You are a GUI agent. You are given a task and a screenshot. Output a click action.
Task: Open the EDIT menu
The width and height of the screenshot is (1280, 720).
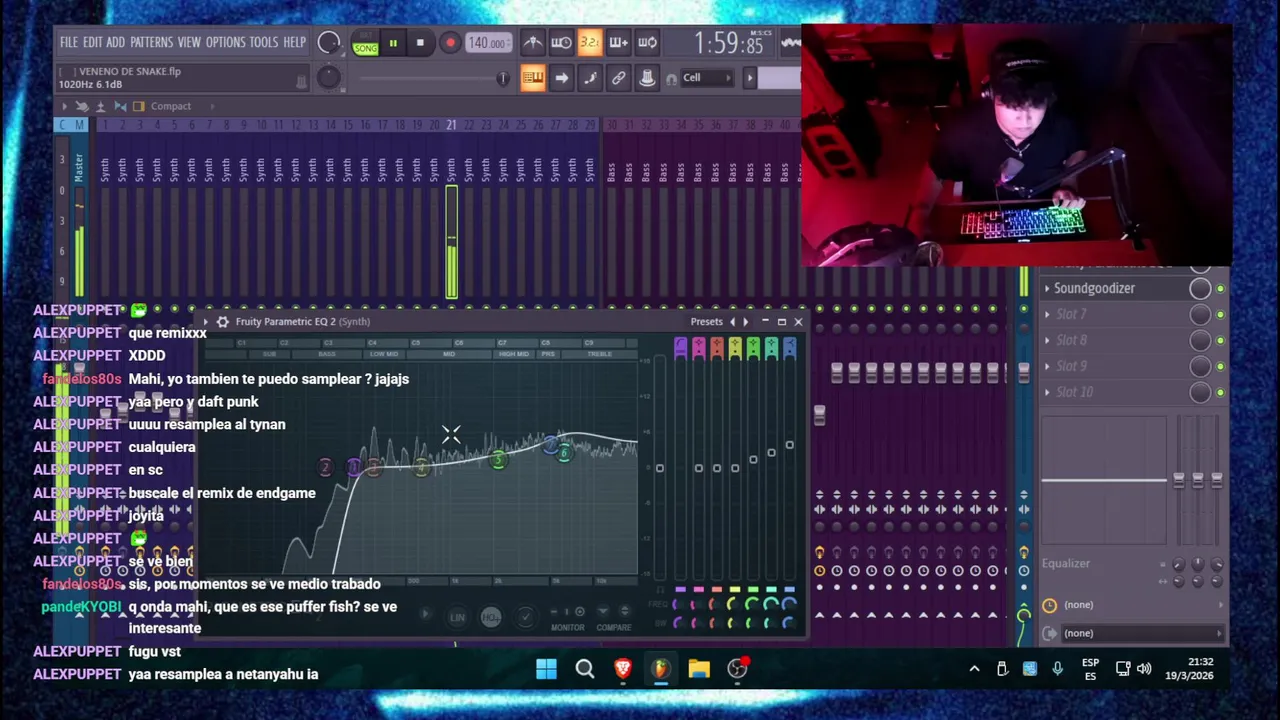pos(92,43)
